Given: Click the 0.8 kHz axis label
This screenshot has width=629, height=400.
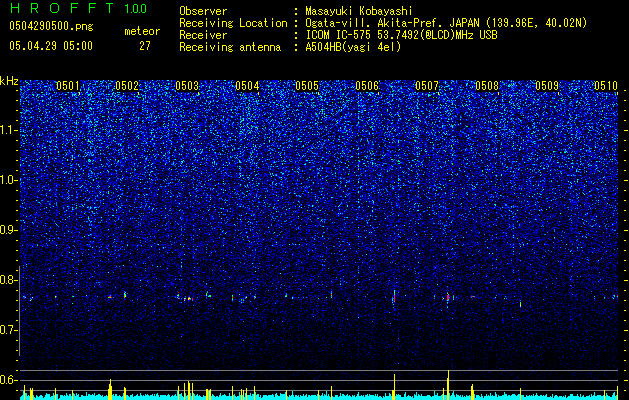Looking at the screenshot, I should click(x=9, y=280).
